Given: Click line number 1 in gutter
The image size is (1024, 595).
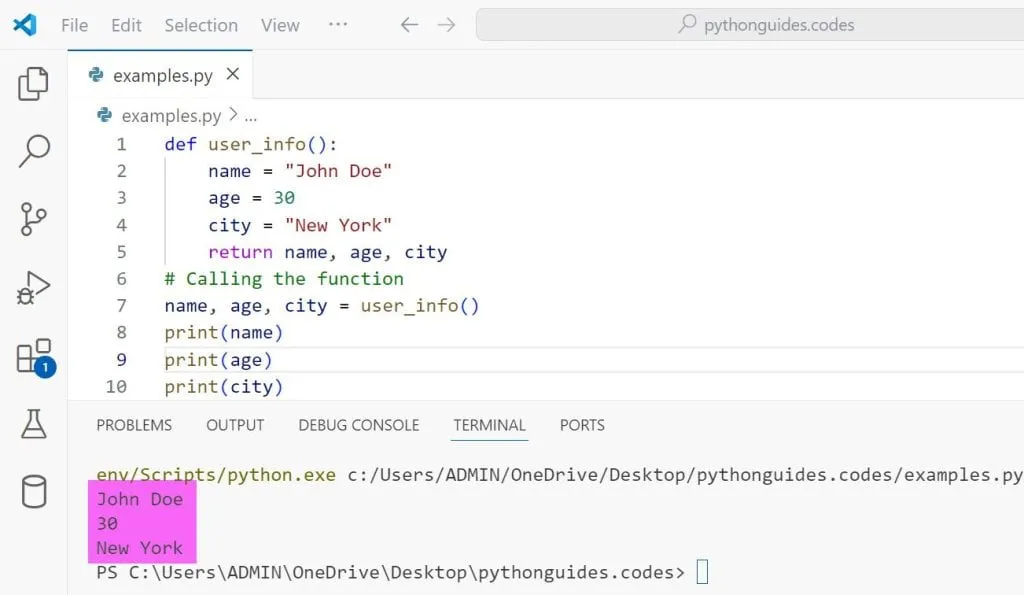Looking at the screenshot, I should pyautogui.click(x=121, y=144).
